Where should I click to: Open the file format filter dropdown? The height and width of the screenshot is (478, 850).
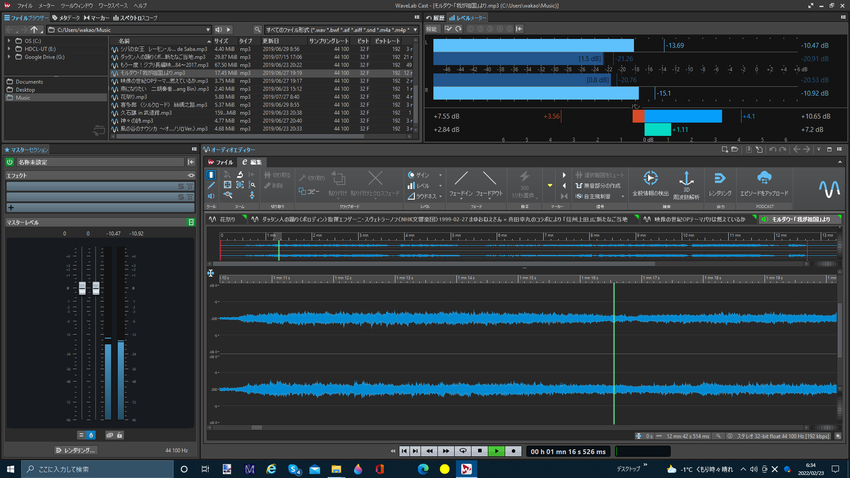pyautogui.click(x=415, y=30)
